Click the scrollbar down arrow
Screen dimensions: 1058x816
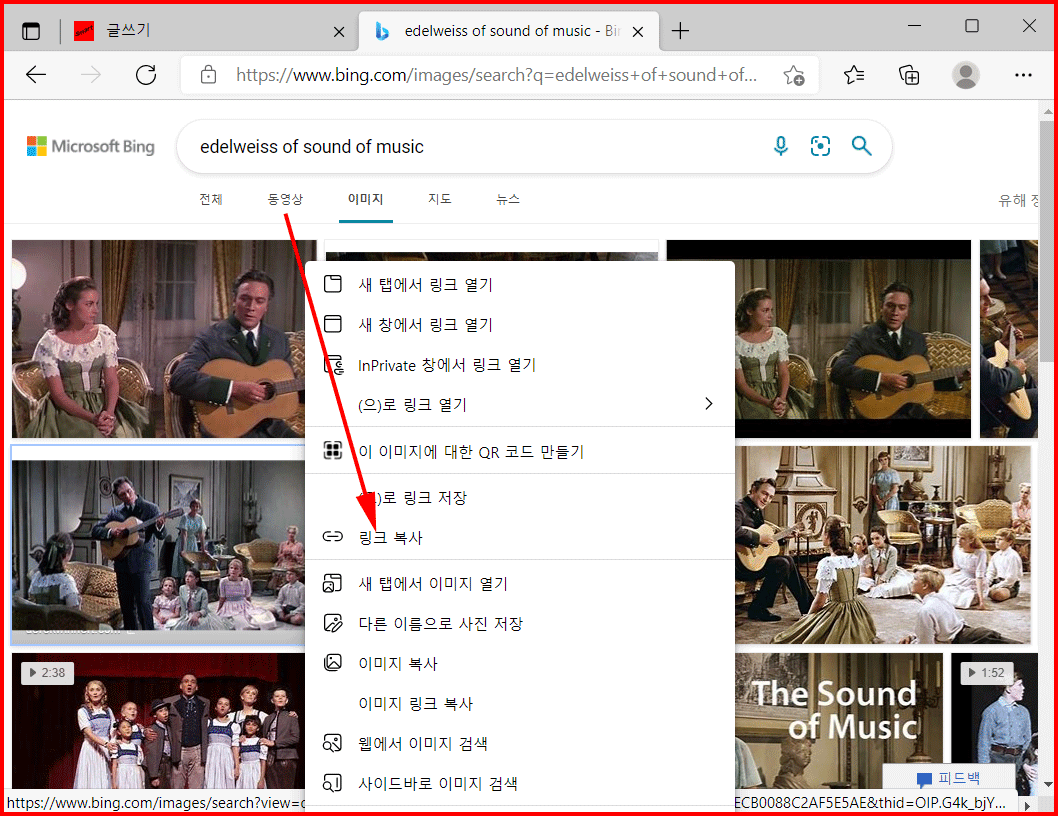[1047, 784]
